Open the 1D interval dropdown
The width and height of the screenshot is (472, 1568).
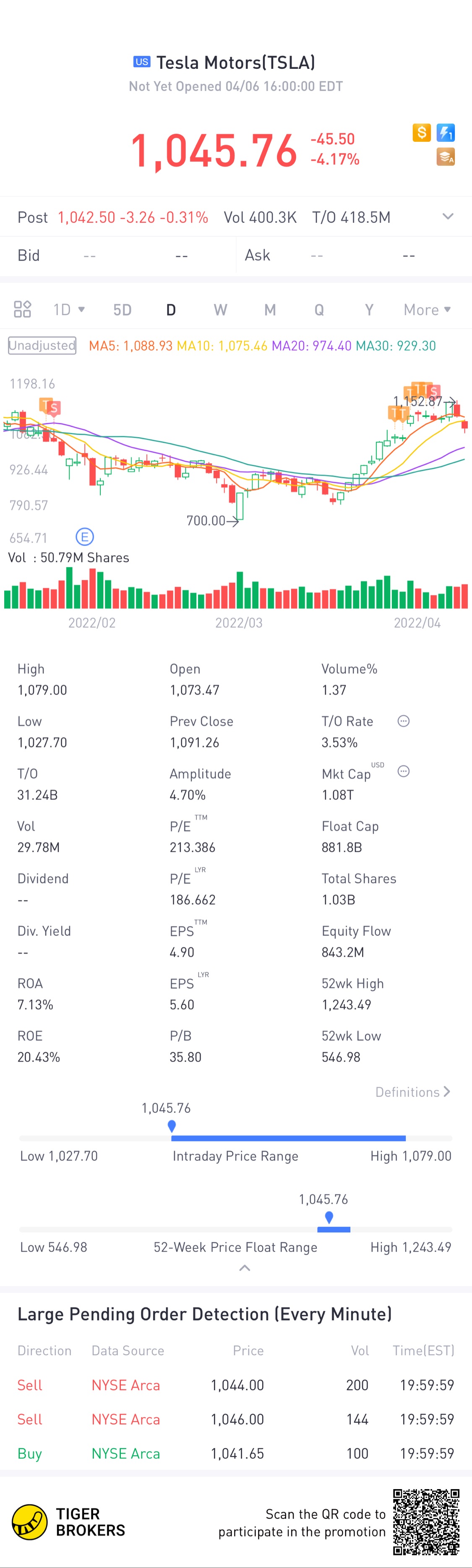coord(69,310)
